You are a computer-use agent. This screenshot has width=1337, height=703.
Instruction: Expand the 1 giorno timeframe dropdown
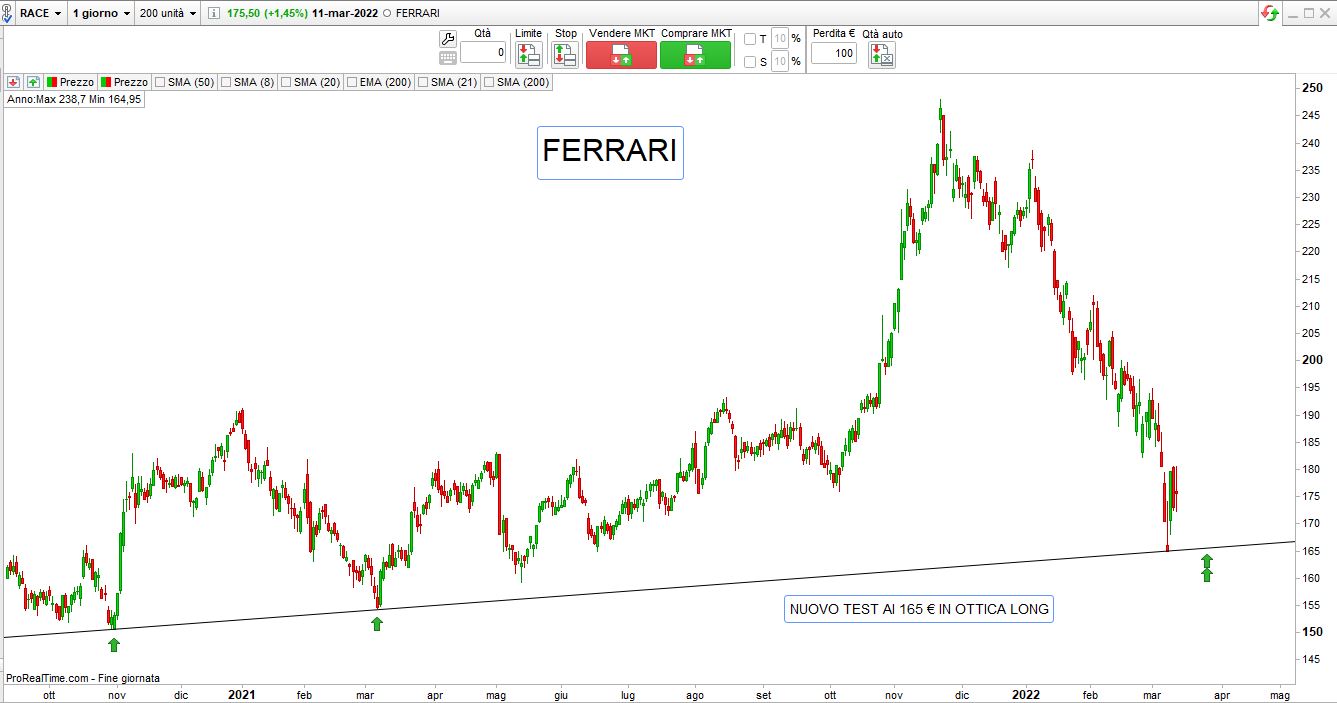point(101,13)
